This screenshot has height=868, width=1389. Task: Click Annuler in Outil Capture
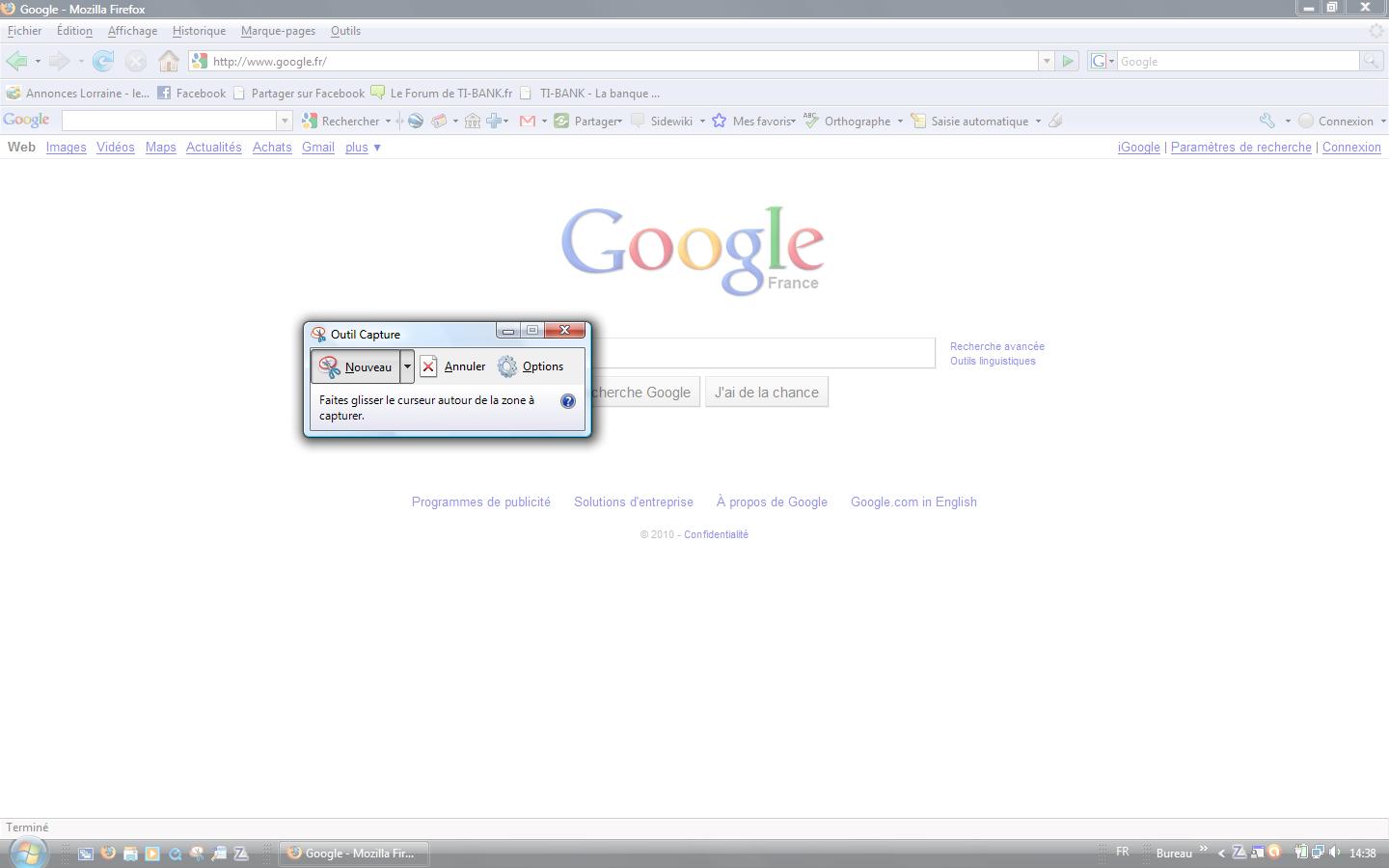click(453, 366)
